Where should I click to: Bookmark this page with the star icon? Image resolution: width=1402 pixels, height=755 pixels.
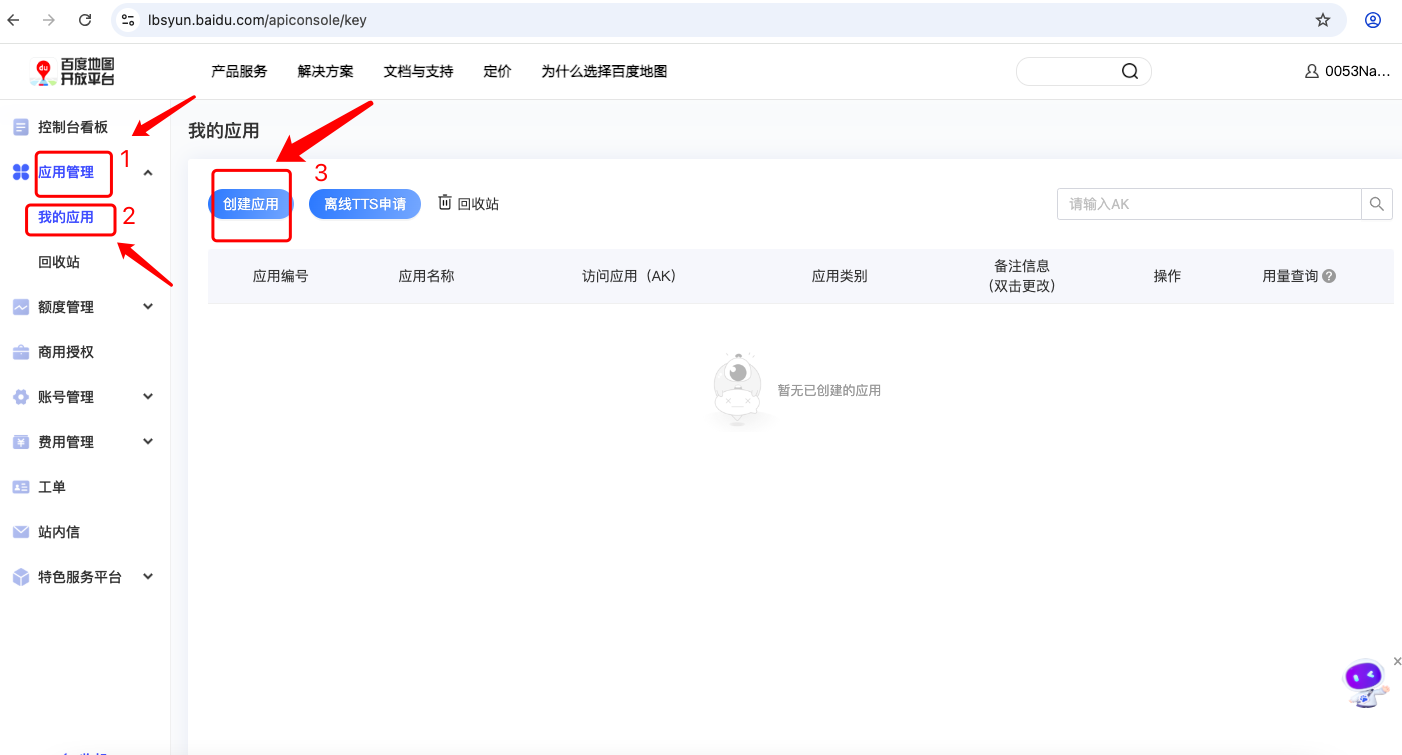coord(1323,20)
